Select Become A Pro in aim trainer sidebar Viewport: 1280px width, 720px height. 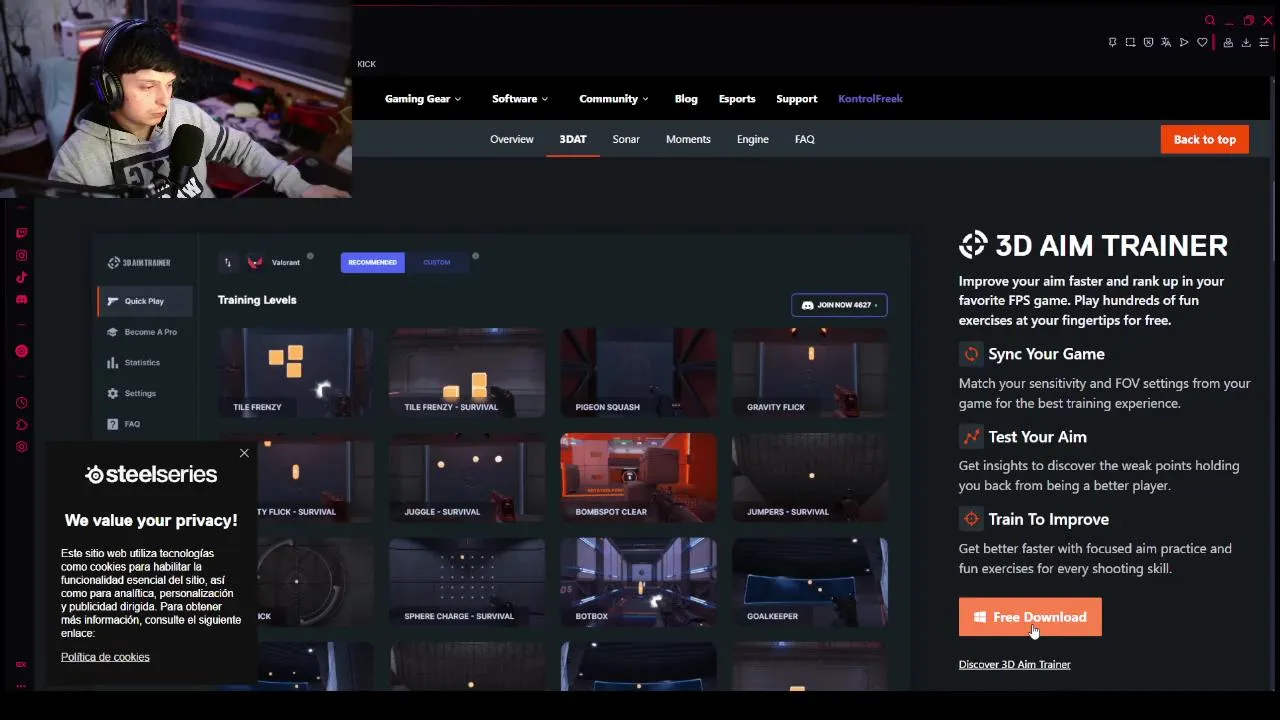[x=145, y=332]
